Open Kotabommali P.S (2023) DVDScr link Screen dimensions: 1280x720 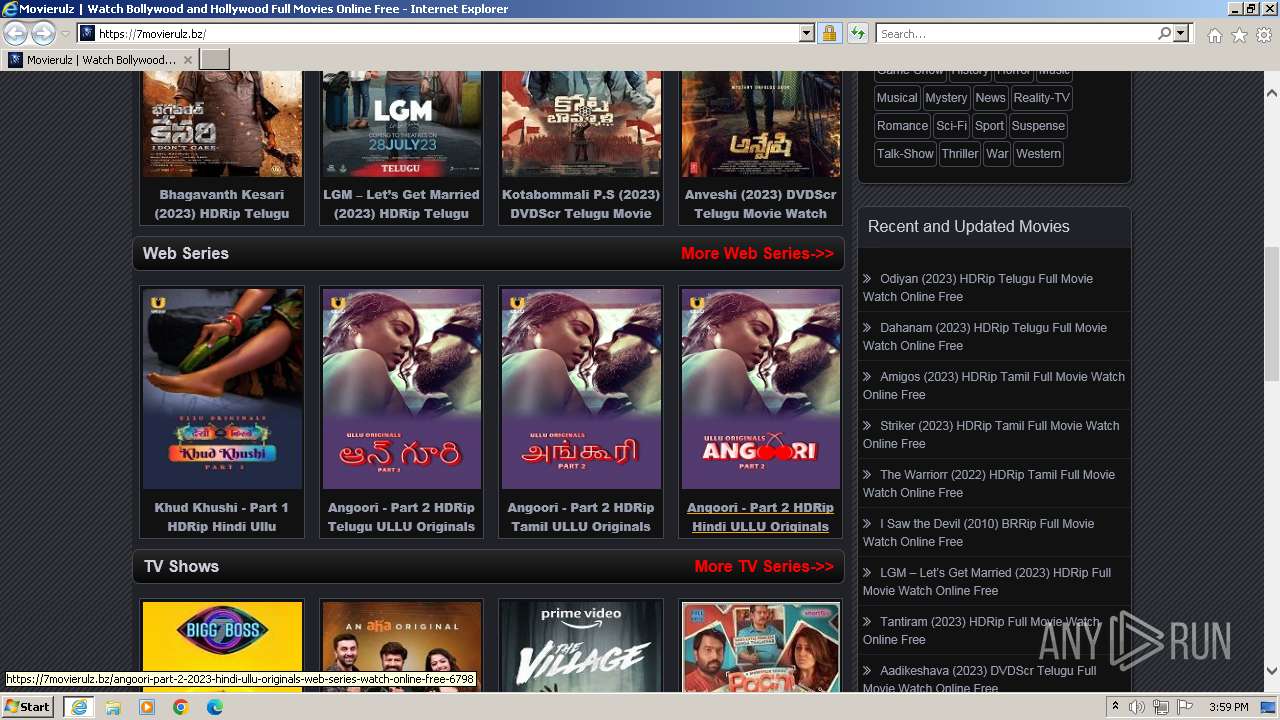[x=581, y=204]
